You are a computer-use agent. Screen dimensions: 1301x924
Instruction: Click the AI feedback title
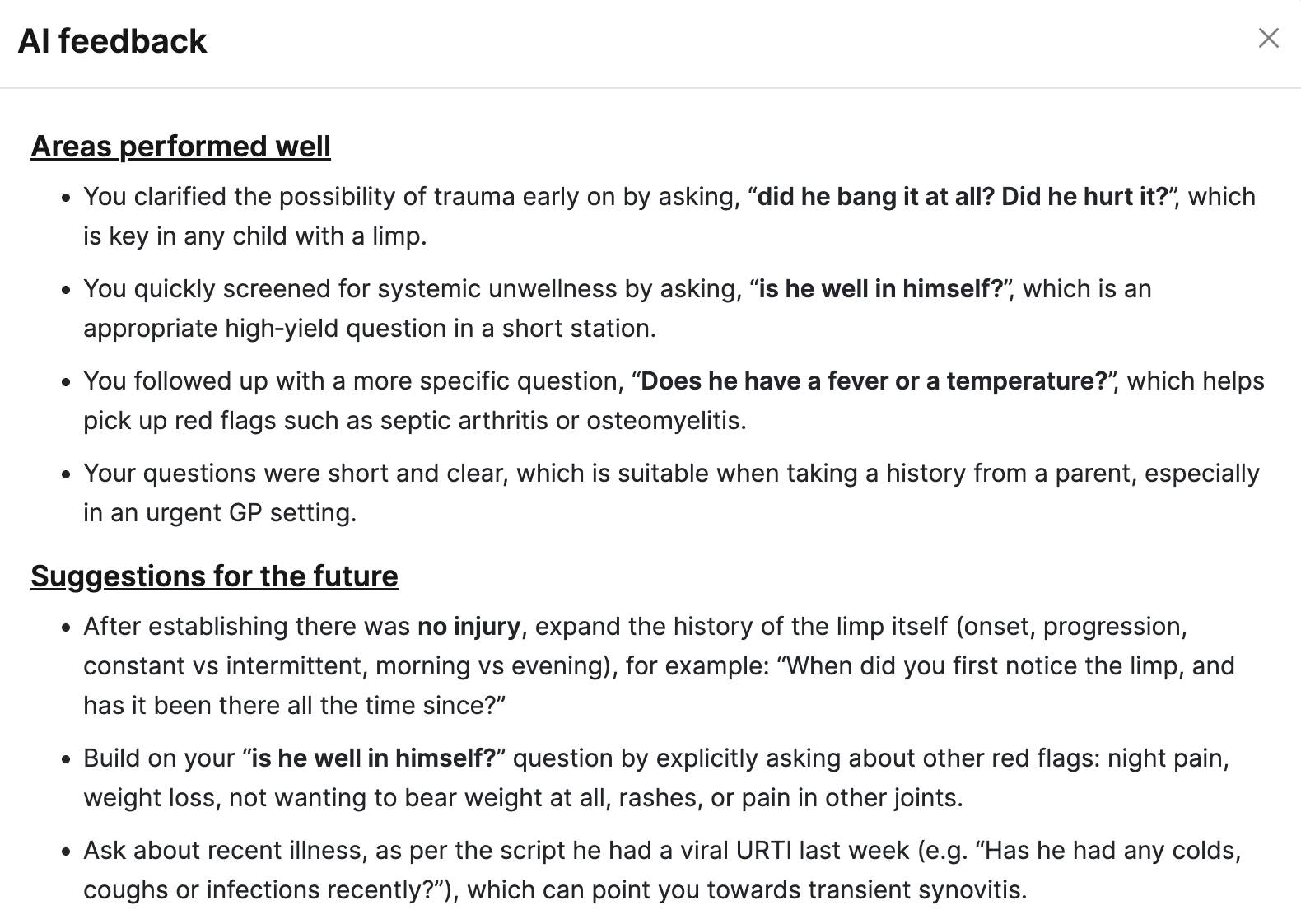point(112,41)
